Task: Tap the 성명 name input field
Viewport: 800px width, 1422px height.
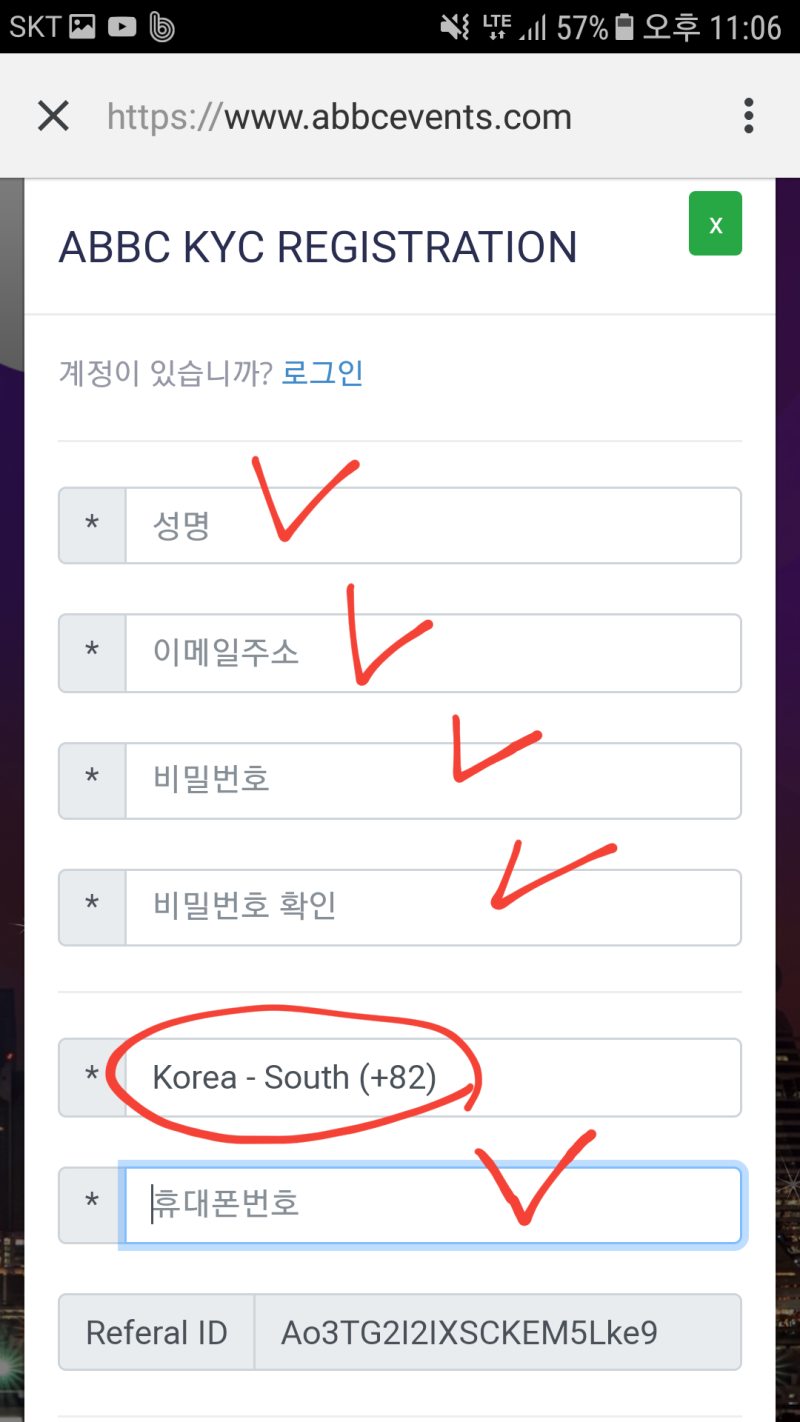Action: pyautogui.click(x=430, y=525)
